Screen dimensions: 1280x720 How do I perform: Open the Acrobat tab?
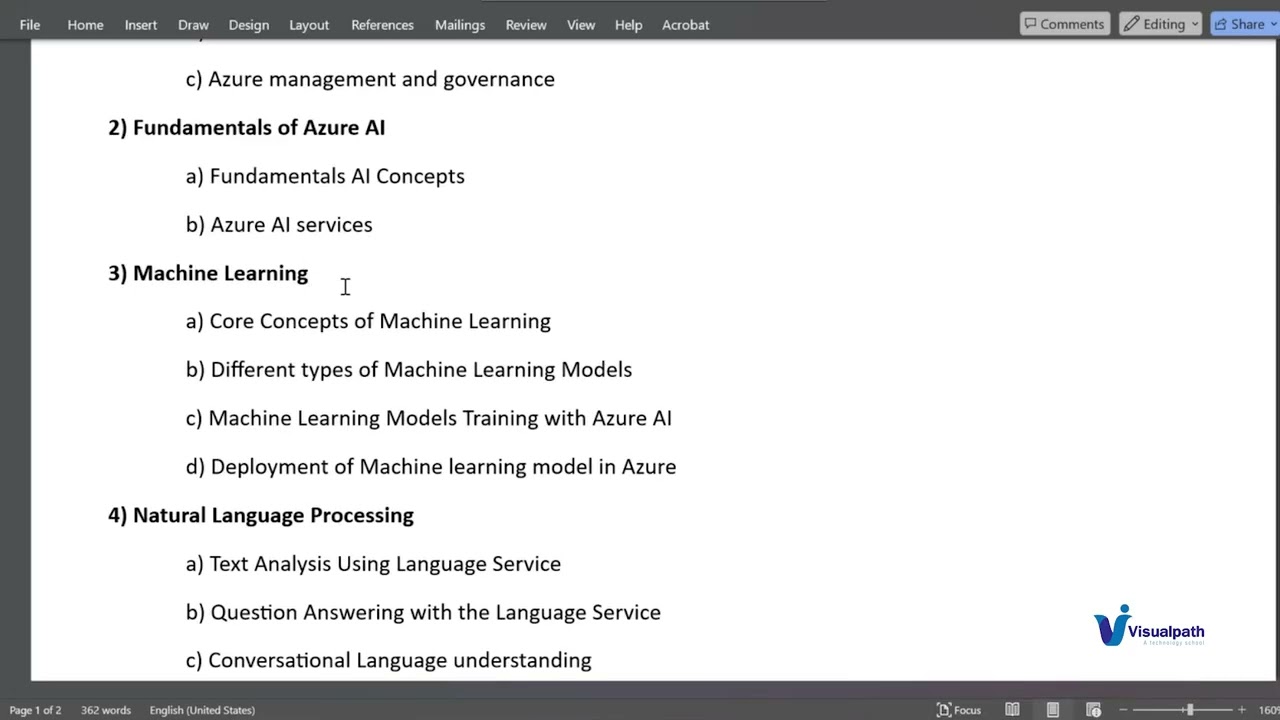(x=685, y=25)
